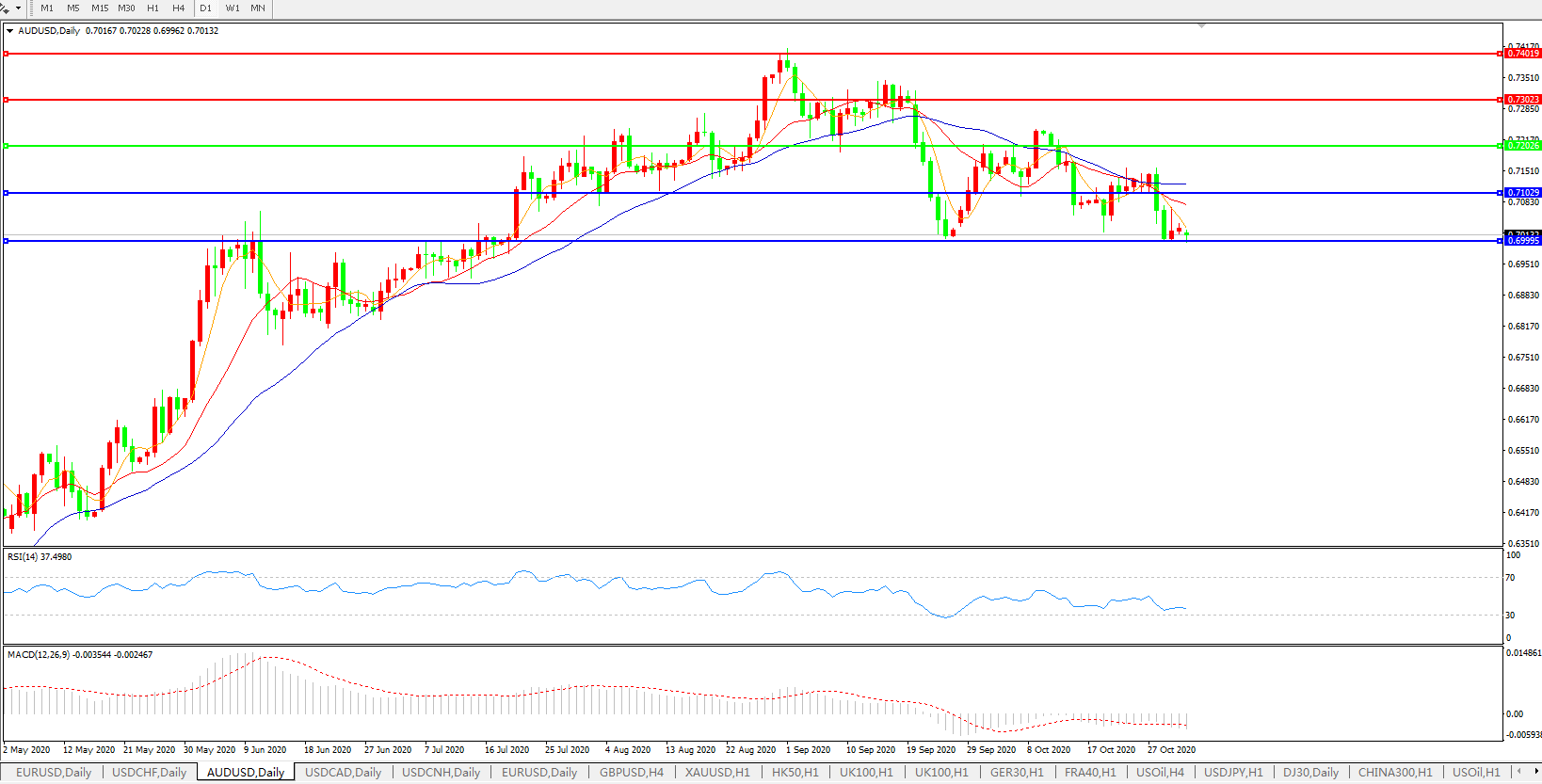This screenshot has height=784, width=1542.
Task: Enable the MN monthly timeframe
Action: 258,8
